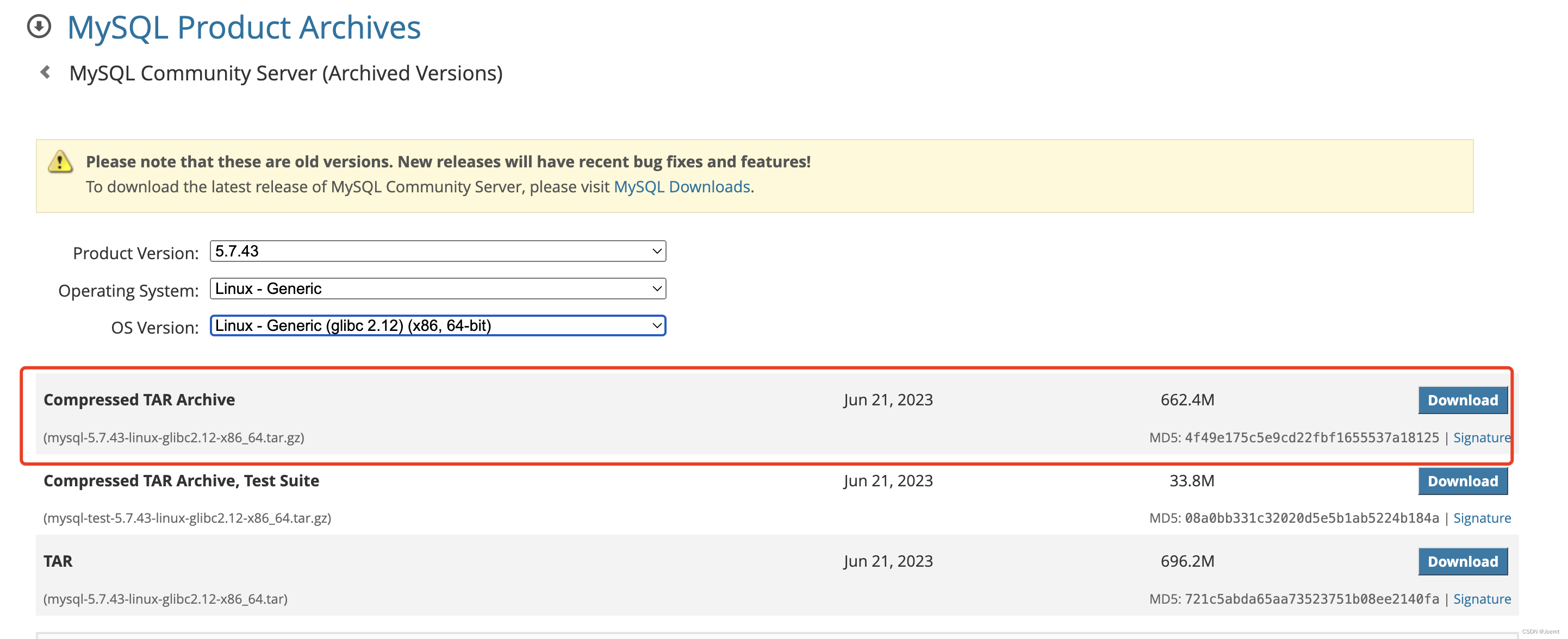1568x639 pixels.
Task: Click MD5 hash 721c5abda65aa73523751b08ee2140fa
Action: point(1312,598)
